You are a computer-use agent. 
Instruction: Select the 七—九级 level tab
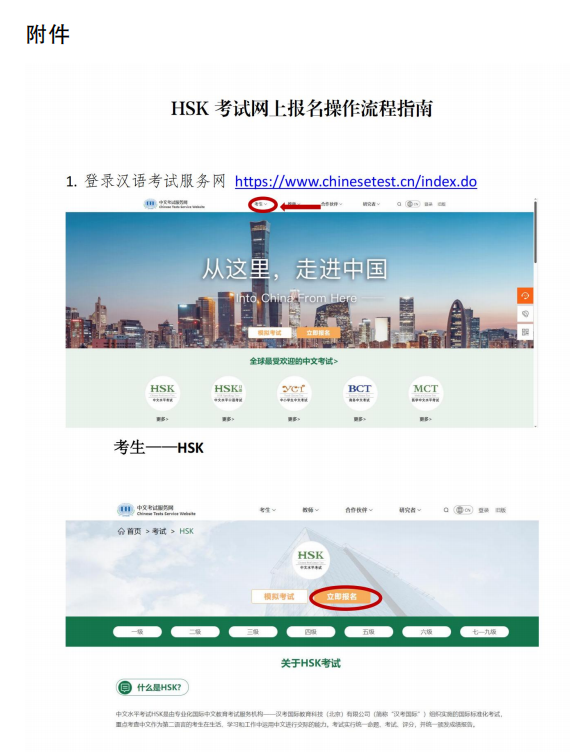pyautogui.click(x=484, y=632)
